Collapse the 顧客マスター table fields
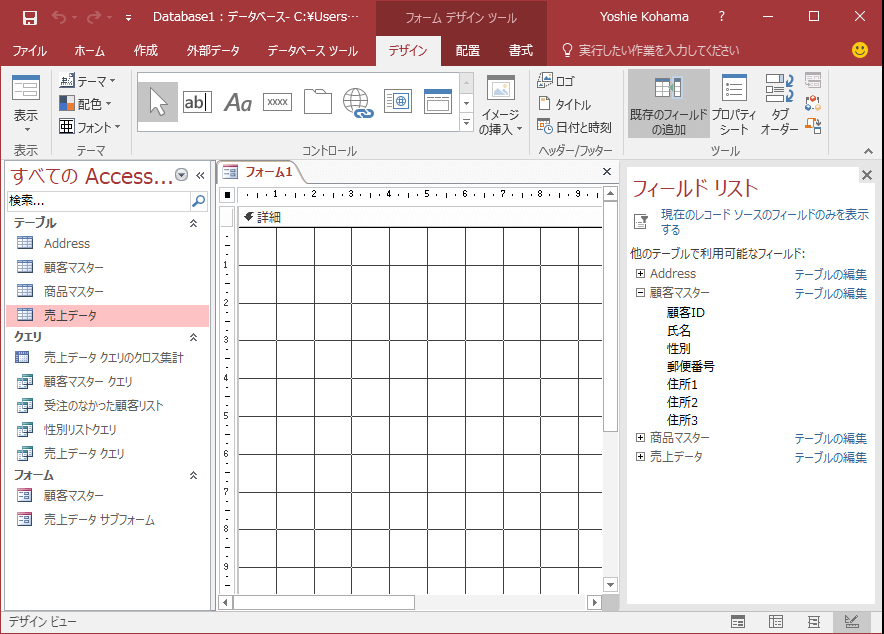 click(x=640, y=294)
